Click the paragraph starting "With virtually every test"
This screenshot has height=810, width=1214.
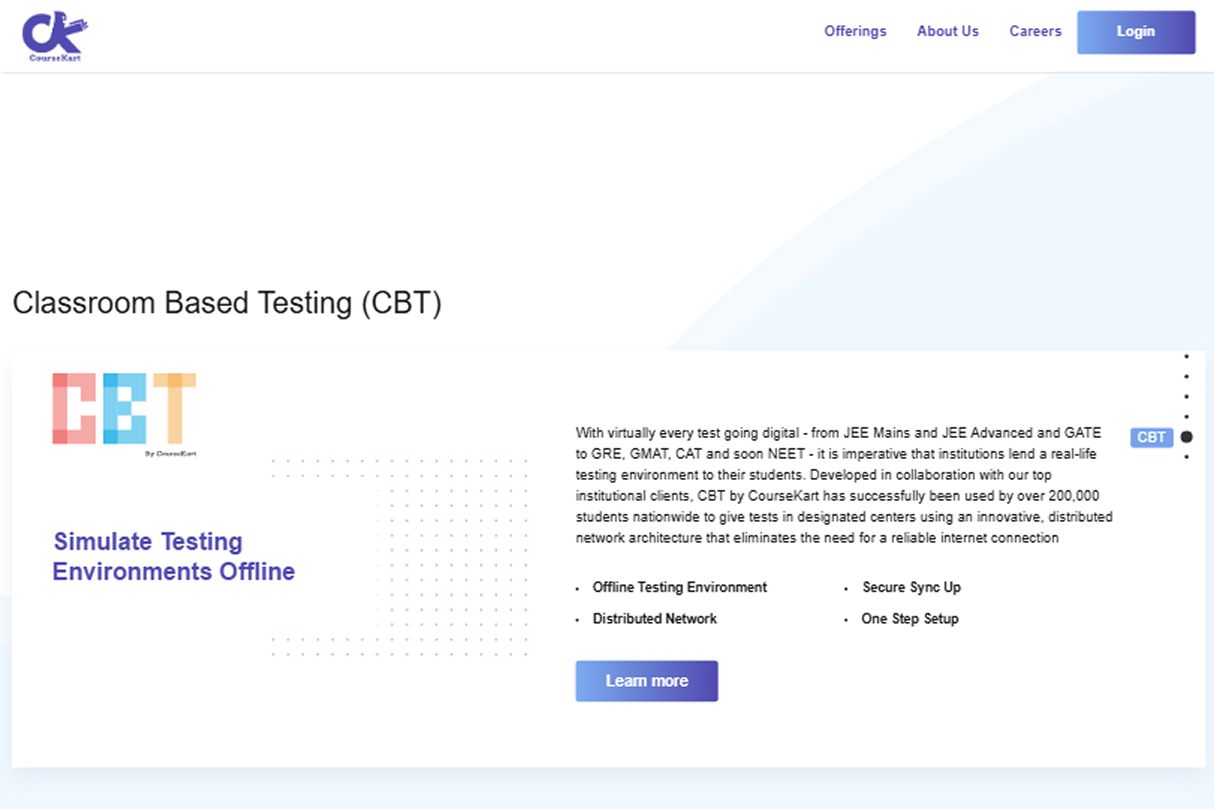844,485
